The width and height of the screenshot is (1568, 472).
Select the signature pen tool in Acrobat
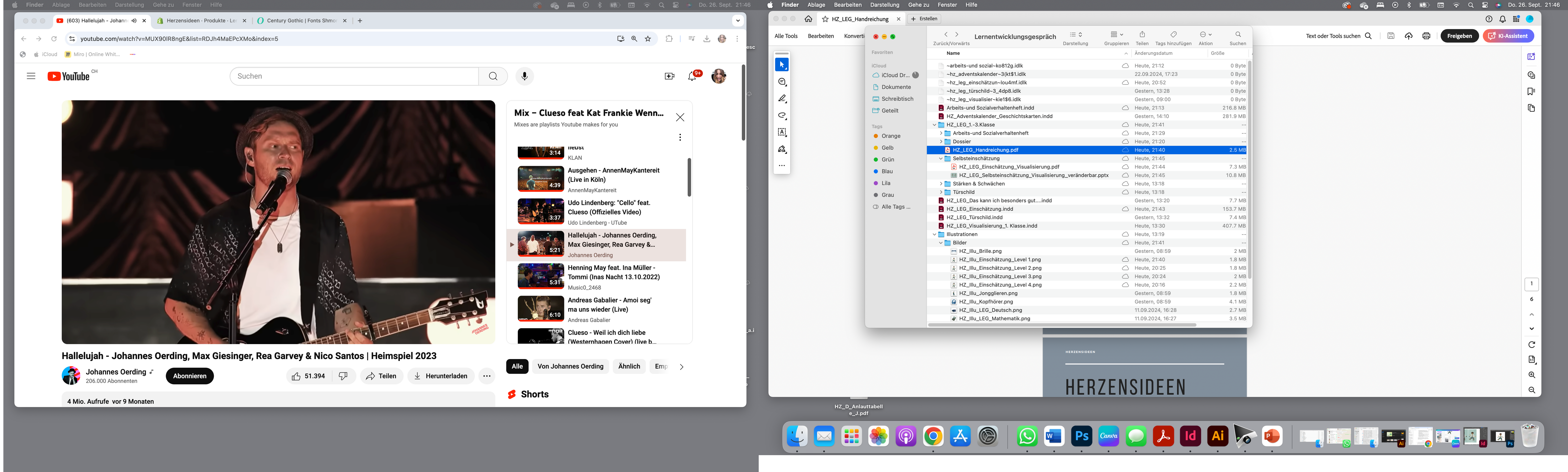coord(782,149)
